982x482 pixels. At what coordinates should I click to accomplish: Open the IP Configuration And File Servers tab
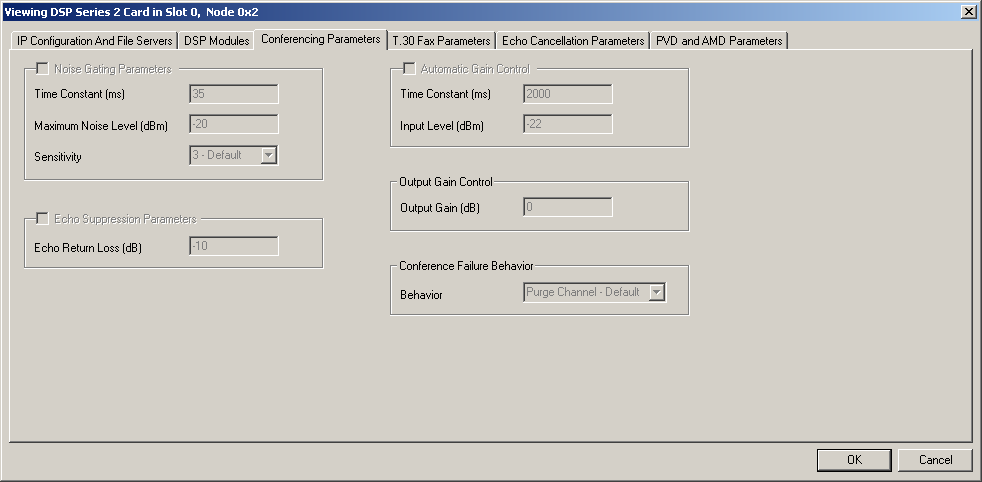(95, 41)
